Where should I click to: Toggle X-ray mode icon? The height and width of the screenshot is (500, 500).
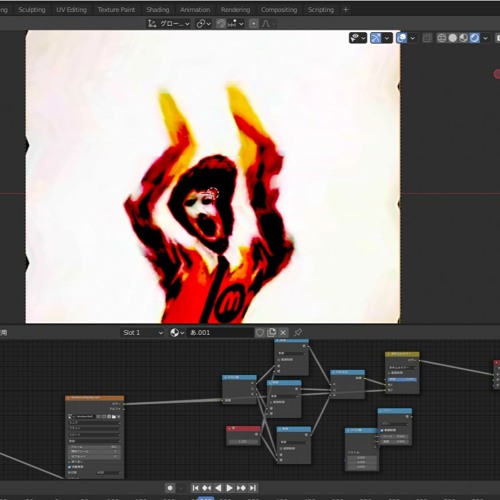click(427, 38)
